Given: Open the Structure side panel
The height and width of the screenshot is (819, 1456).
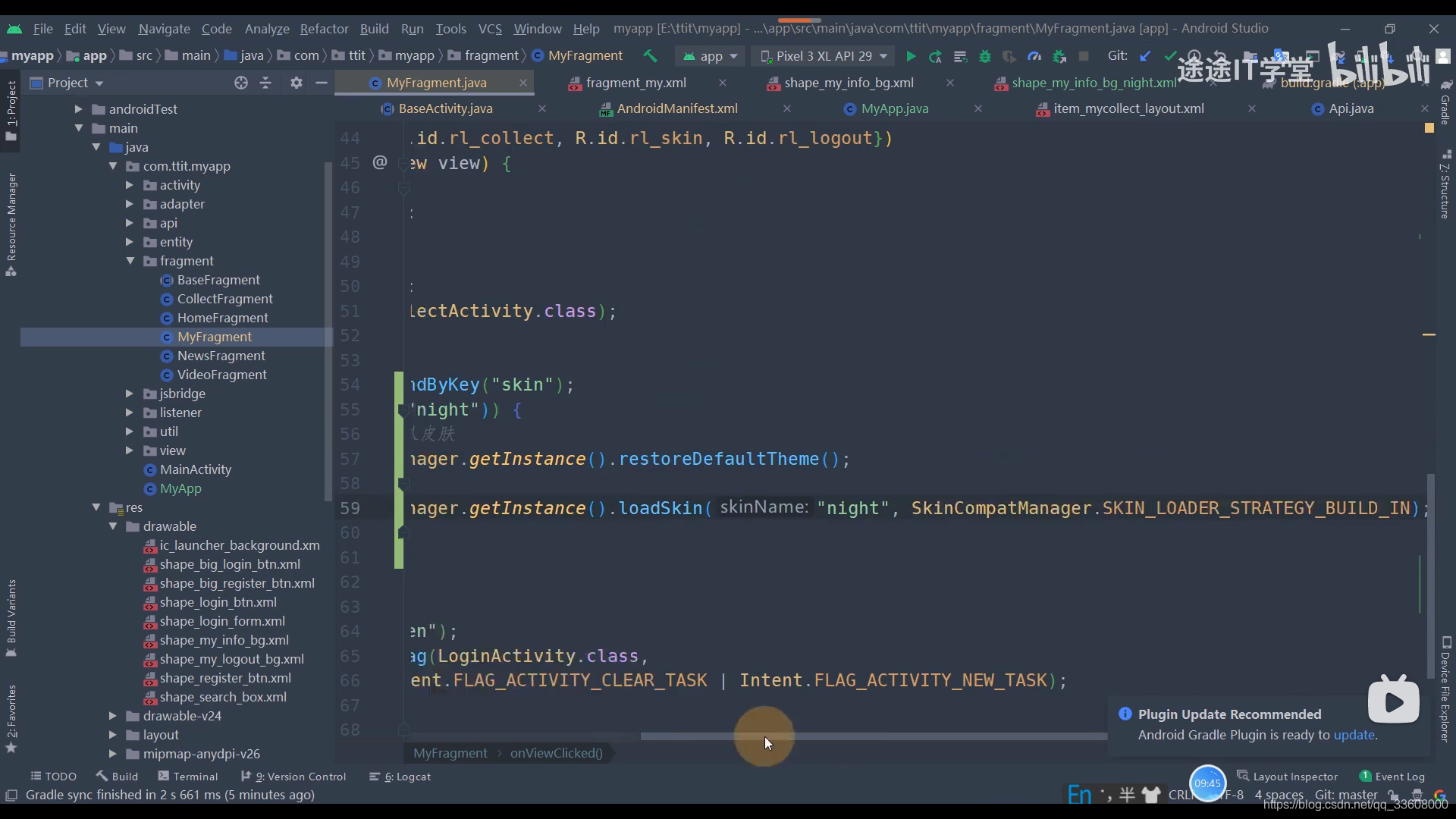Looking at the screenshot, I should pyautogui.click(x=1445, y=184).
